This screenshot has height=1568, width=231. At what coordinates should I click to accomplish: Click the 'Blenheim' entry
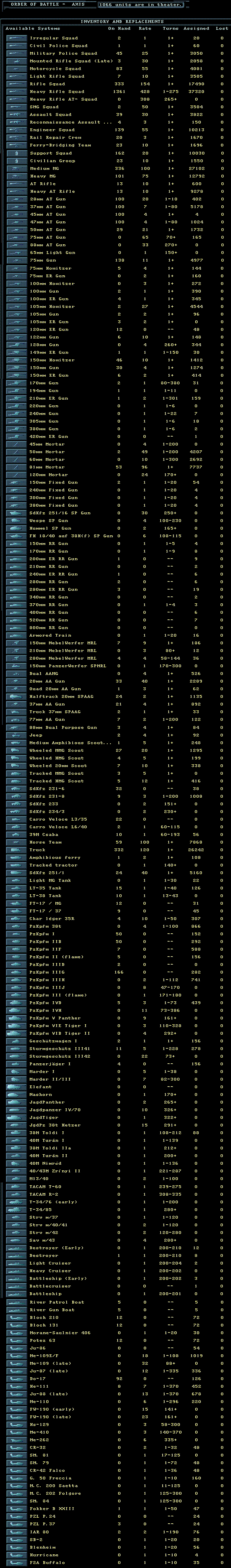tap(43, 1547)
